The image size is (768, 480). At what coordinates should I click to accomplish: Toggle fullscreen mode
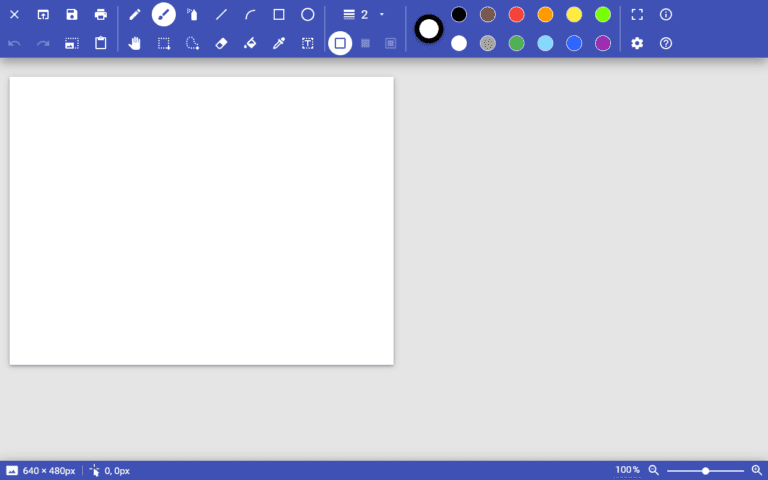pos(637,15)
